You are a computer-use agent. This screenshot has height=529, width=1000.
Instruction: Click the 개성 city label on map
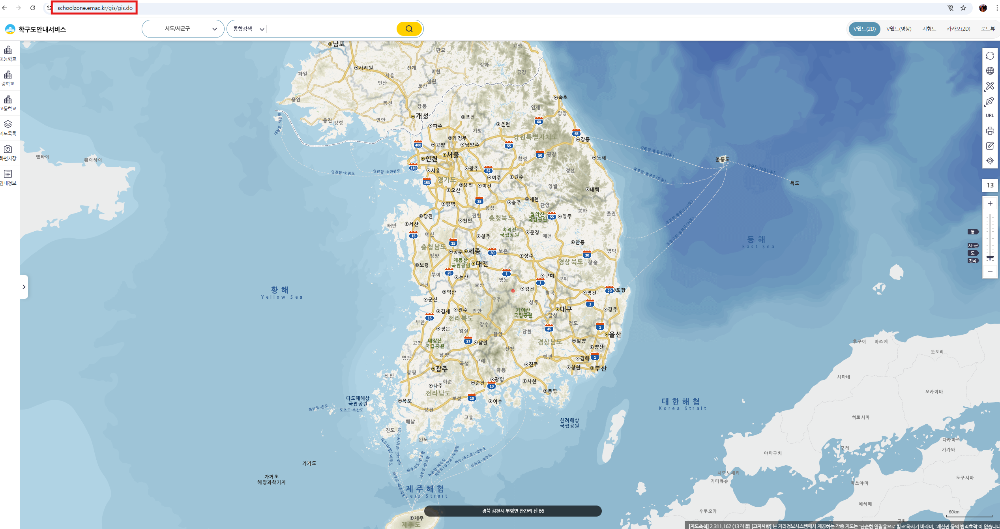tap(422, 116)
